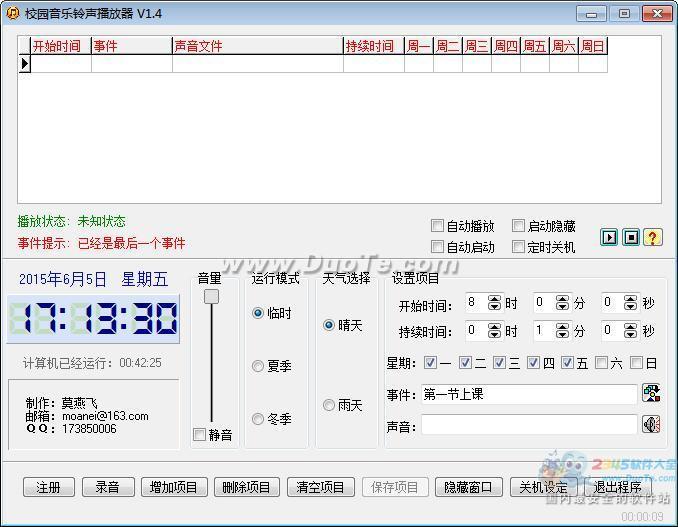Click the 录音 record button
This screenshot has width=678, height=527.
(108, 487)
